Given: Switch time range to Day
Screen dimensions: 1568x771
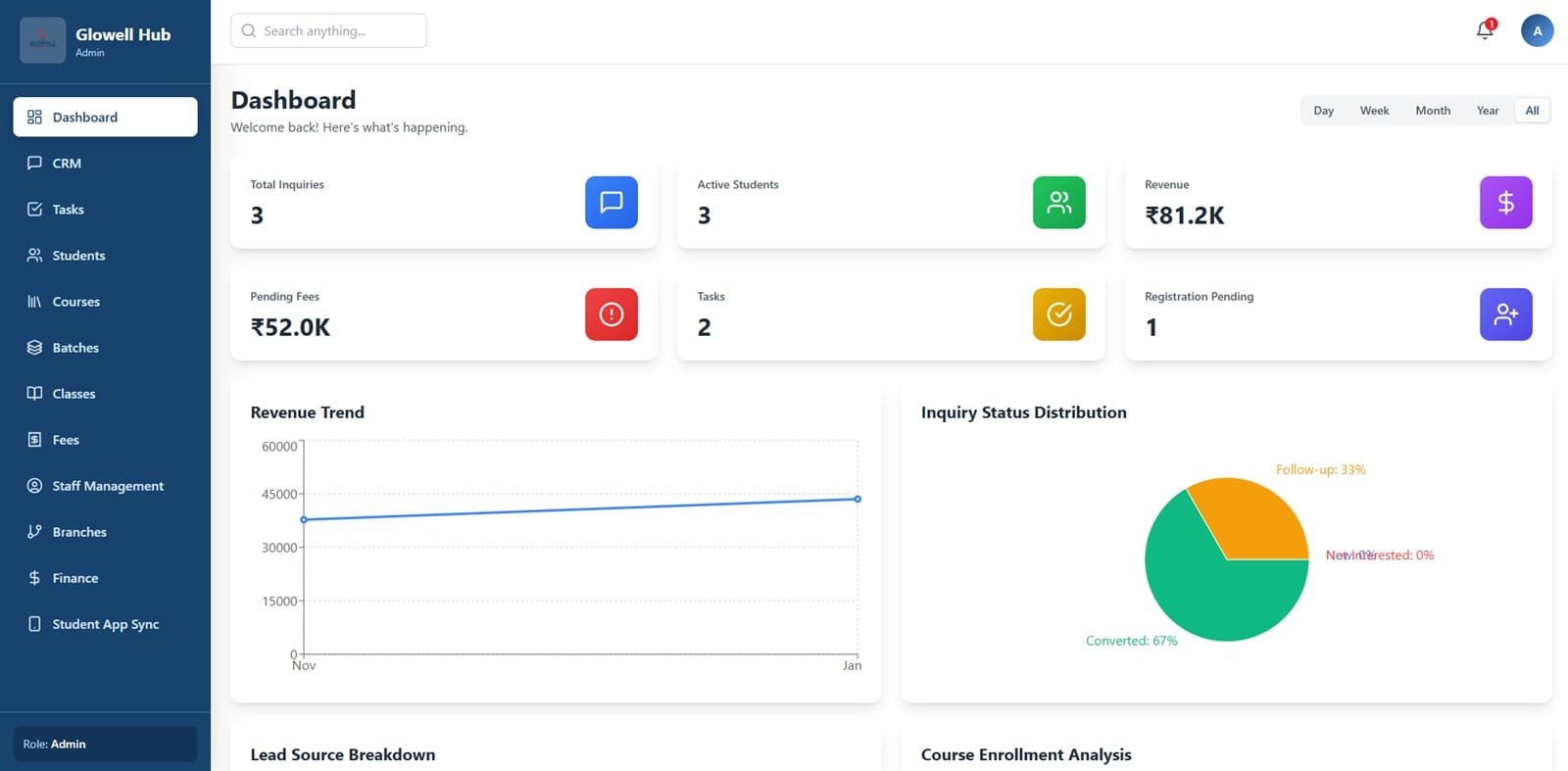Looking at the screenshot, I should [1323, 110].
